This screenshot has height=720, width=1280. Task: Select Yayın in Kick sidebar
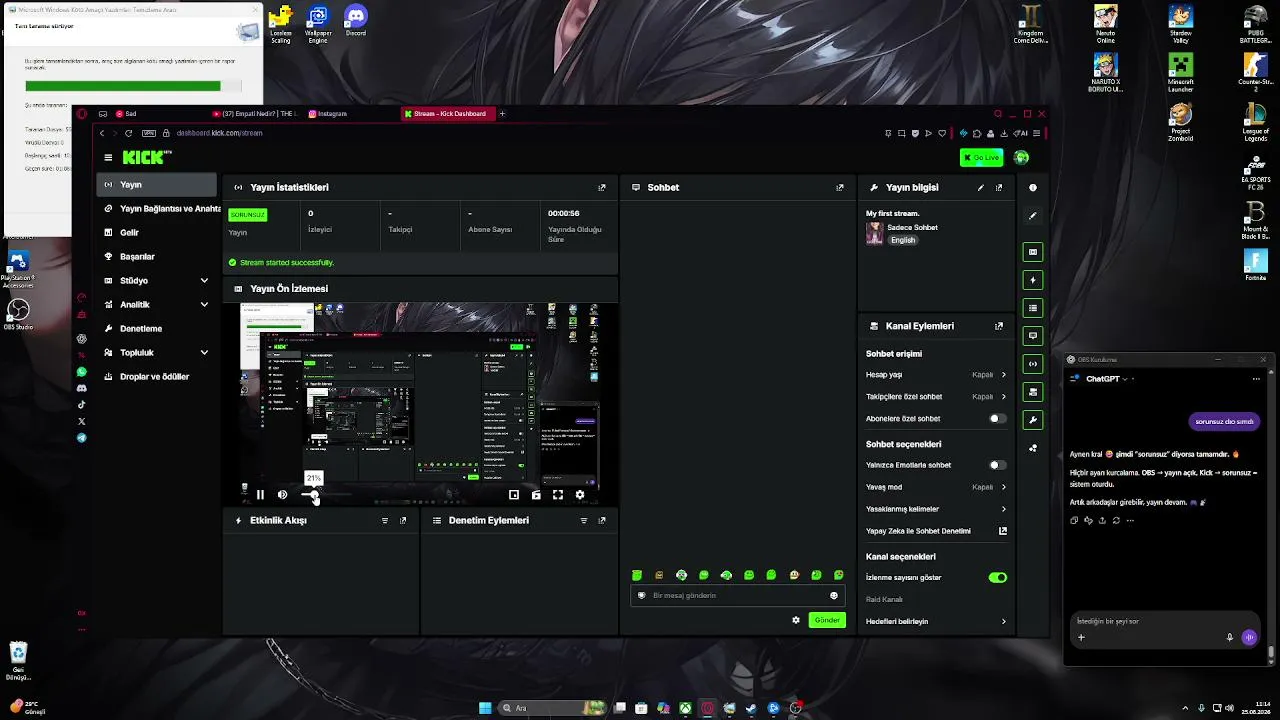(157, 185)
